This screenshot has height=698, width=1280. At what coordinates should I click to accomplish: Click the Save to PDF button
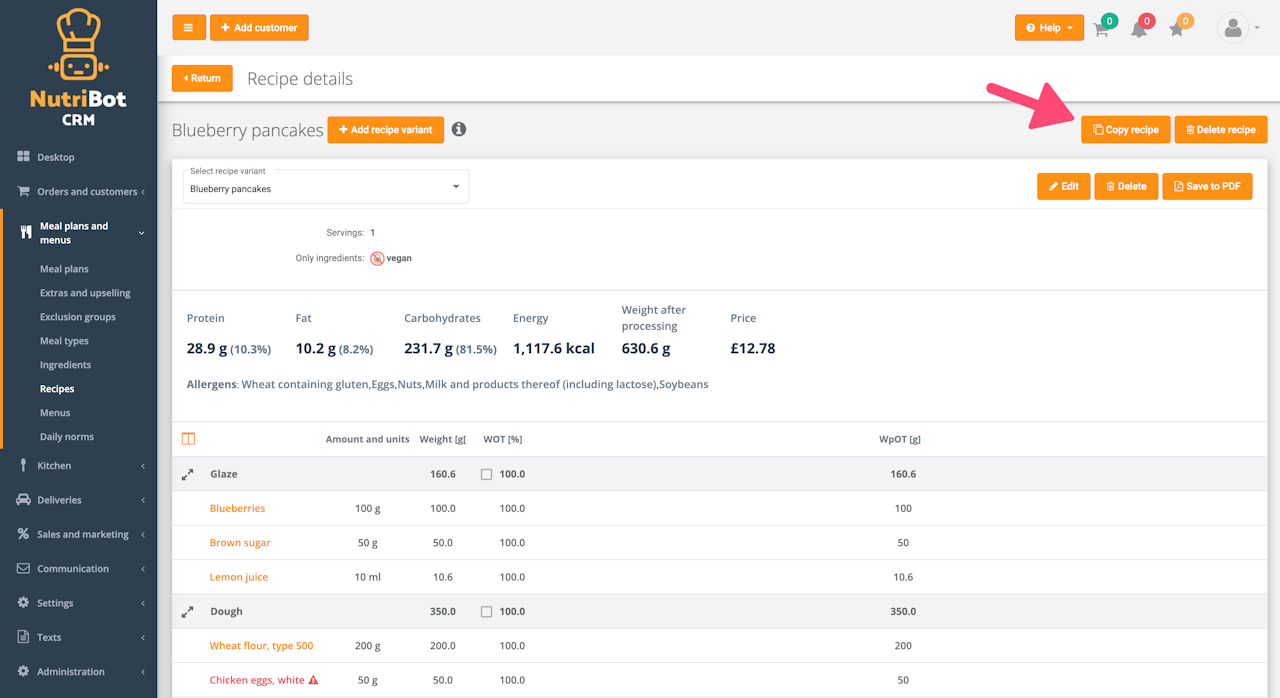1207,186
